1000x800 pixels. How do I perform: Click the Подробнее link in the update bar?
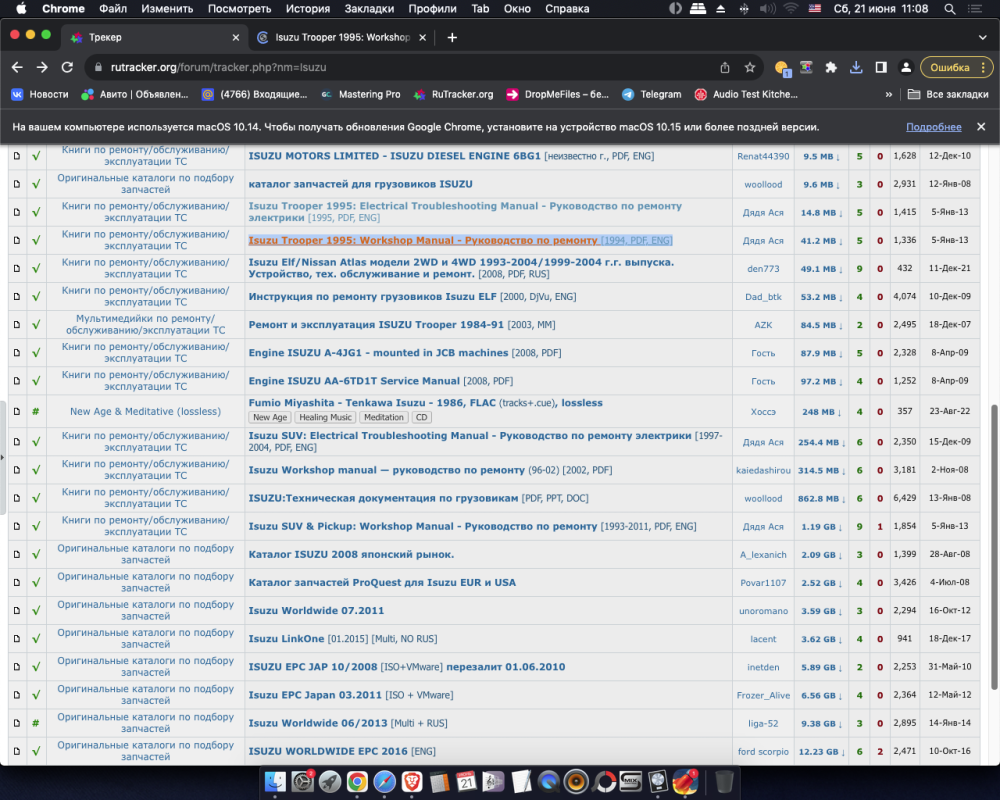click(934, 127)
